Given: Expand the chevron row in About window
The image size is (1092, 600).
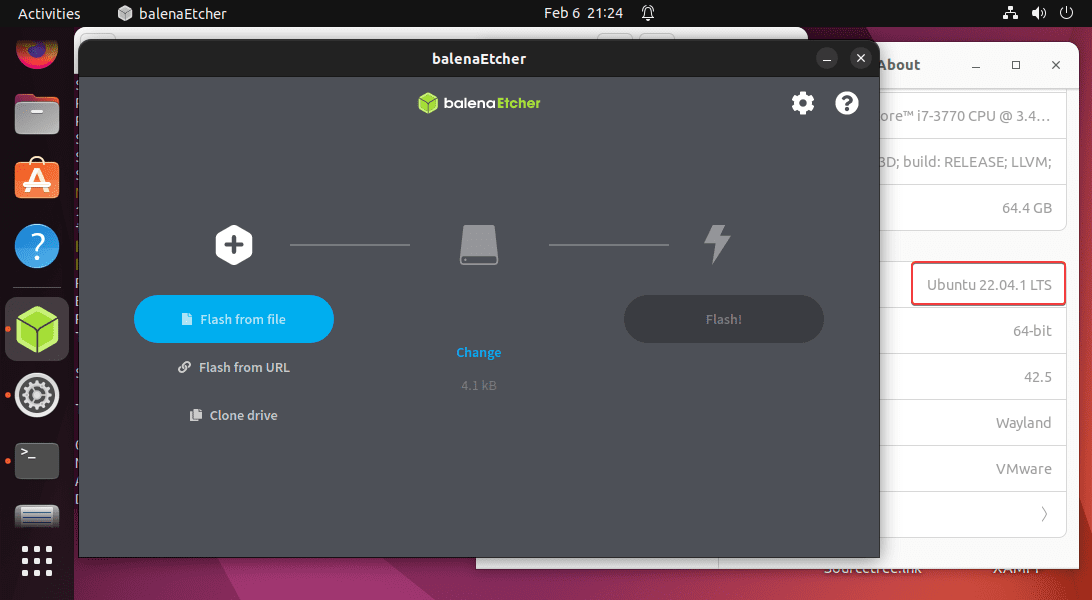Looking at the screenshot, I should (x=1043, y=514).
